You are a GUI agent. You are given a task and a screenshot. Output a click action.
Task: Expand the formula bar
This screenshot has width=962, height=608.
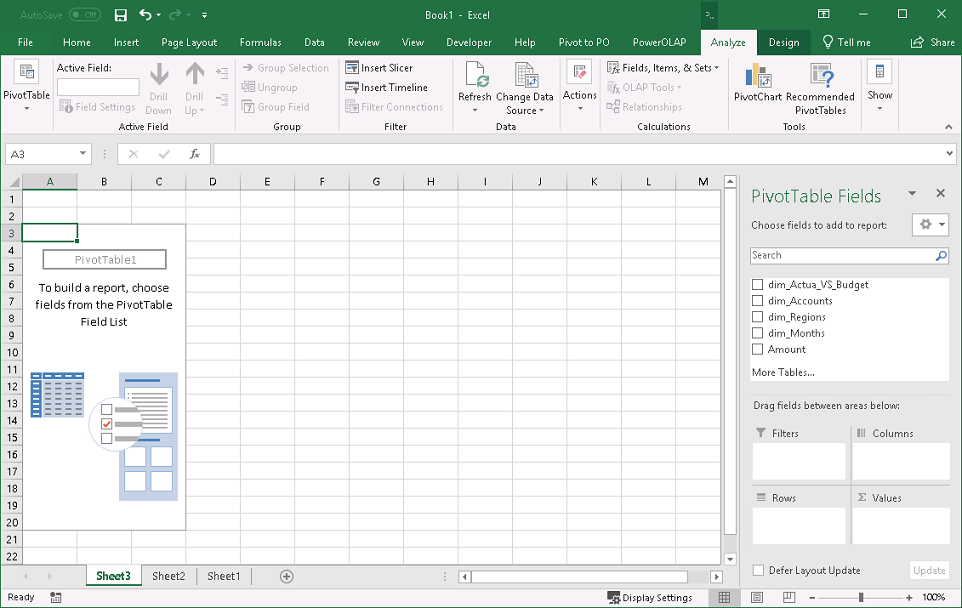tap(950, 153)
